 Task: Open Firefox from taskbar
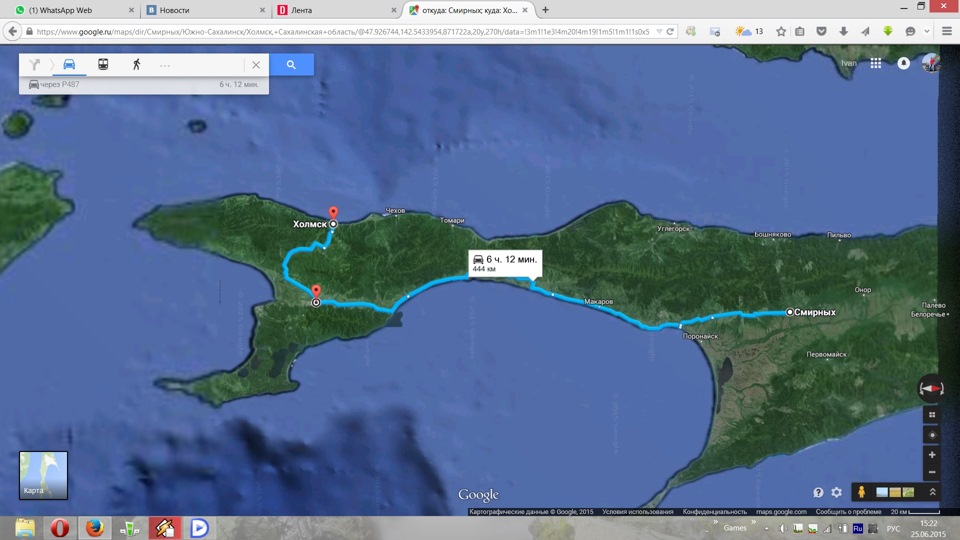94,528
